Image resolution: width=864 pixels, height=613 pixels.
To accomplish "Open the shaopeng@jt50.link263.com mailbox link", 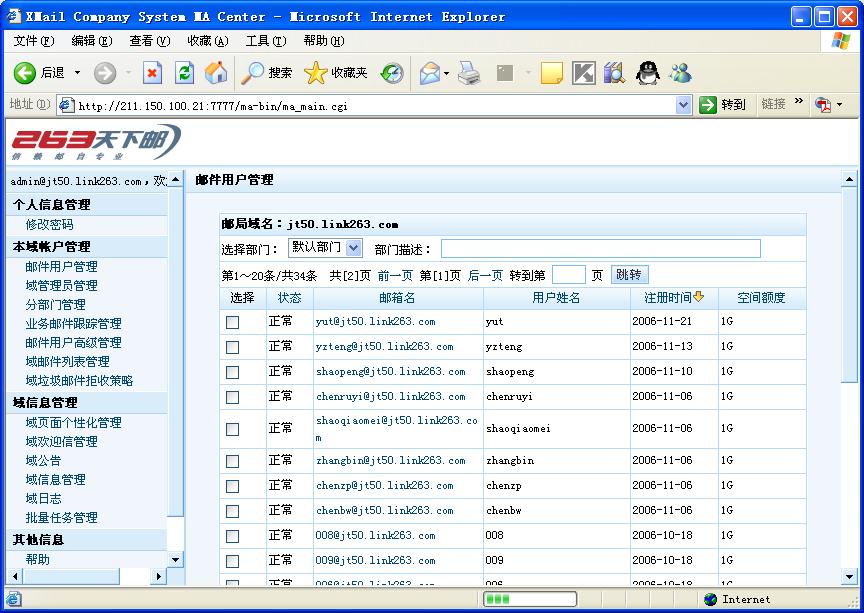I will [x=391, y=372].
